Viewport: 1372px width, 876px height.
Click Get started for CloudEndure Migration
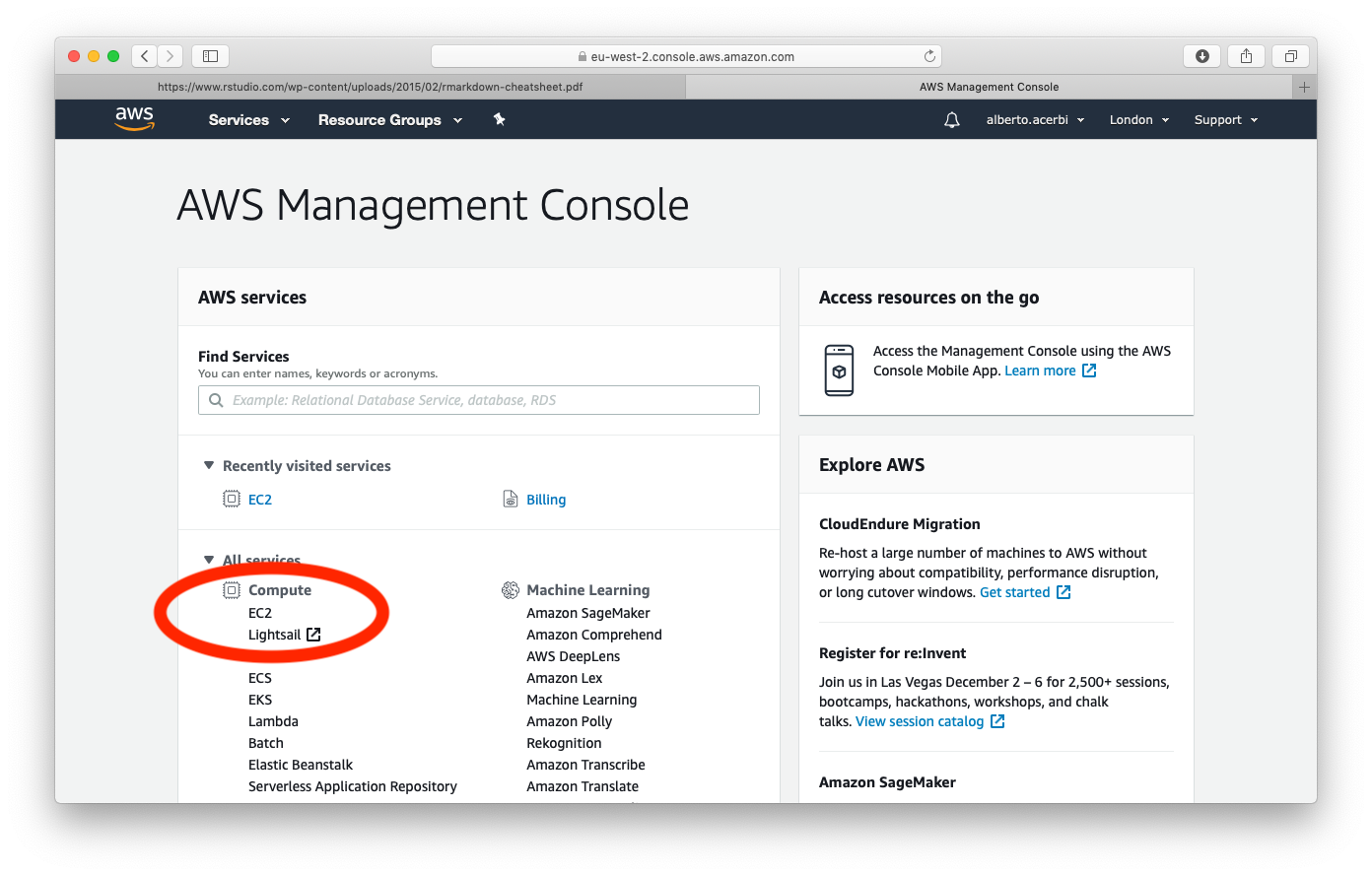1014,592
